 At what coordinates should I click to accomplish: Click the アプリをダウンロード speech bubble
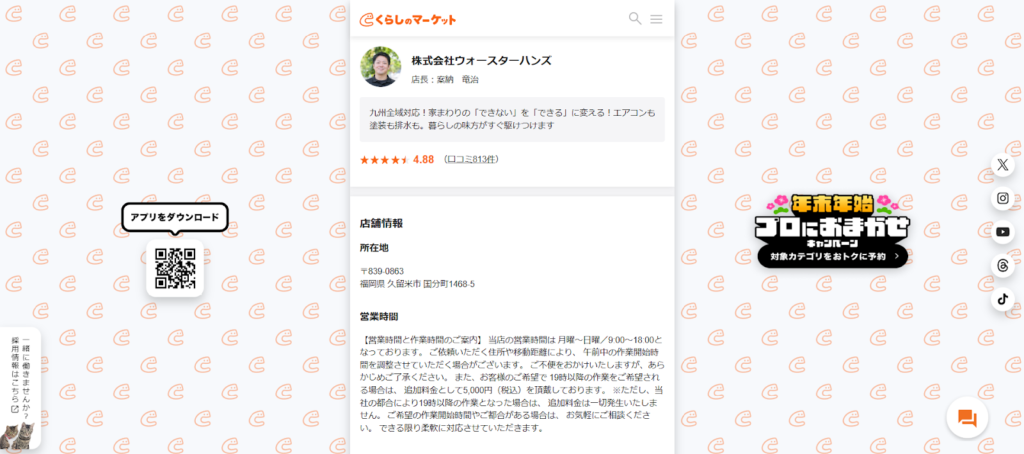175,218
